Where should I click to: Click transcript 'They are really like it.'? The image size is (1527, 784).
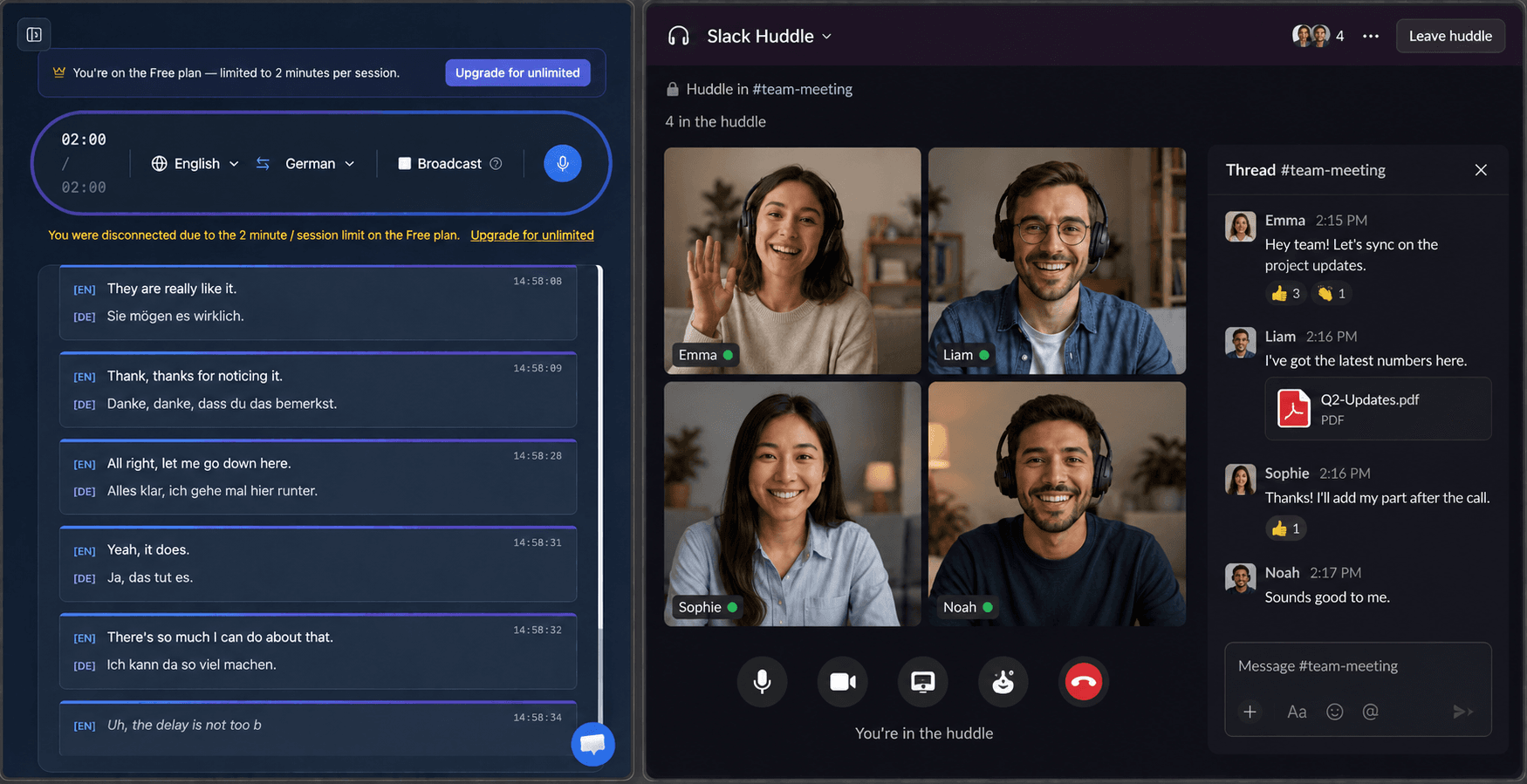(x=172, y=289)
